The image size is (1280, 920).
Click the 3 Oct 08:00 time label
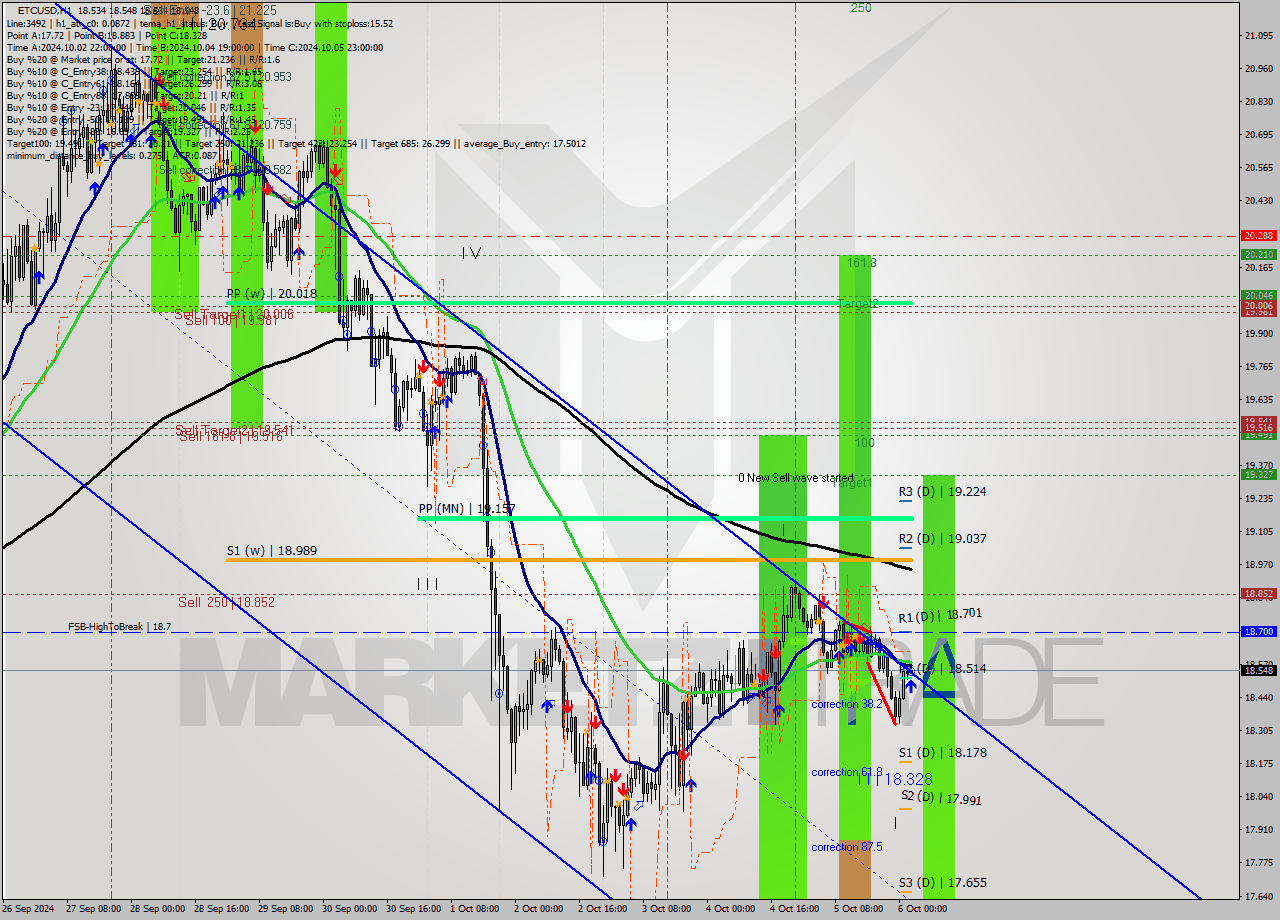[x=666, y=909]
